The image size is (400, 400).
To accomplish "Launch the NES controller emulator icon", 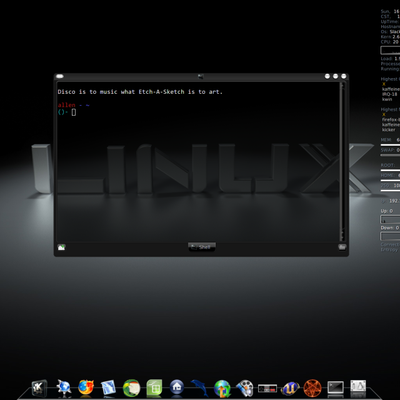I will click(x=268, y=388).
